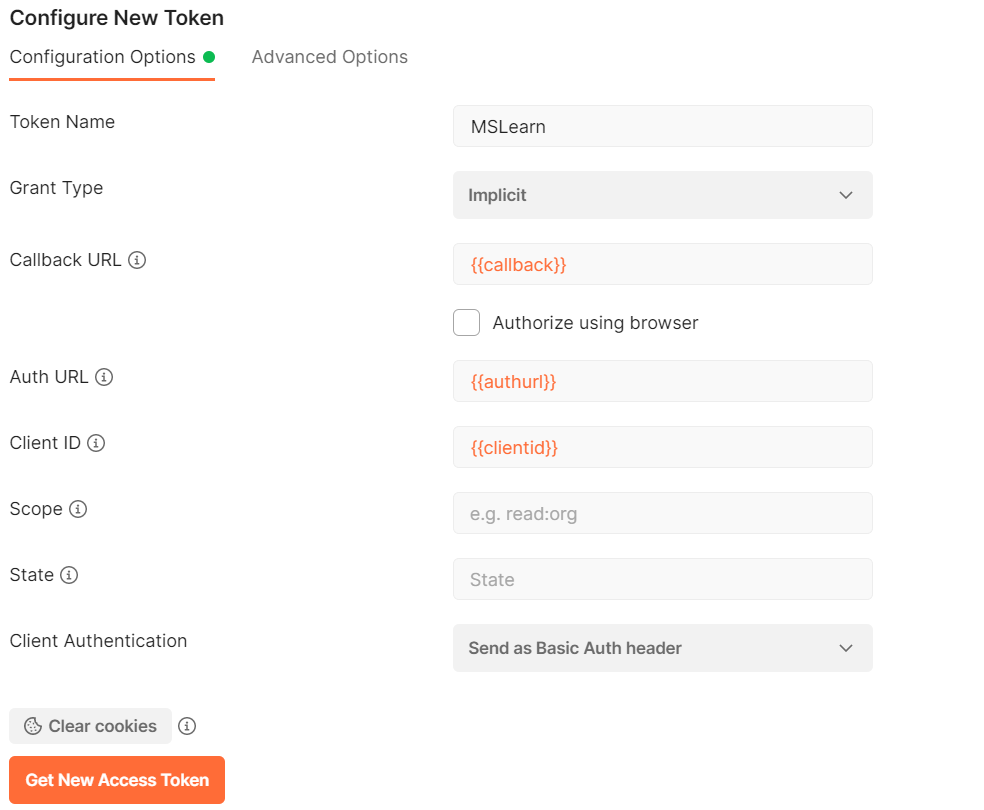Open the Grant Type dropdown
The image size is (984, 810).
[663, 195]
